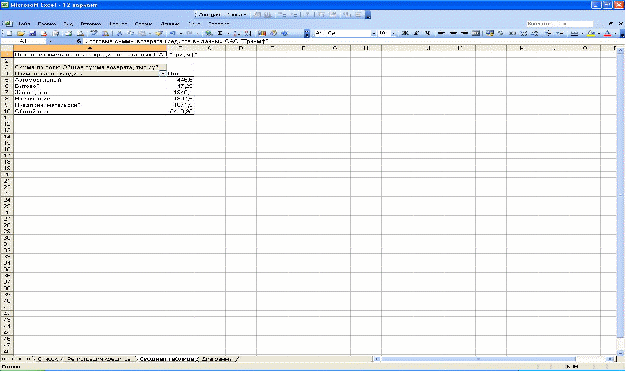
Task: Click the vertical scrollbar down arrow
Action: tap(620, 353)
